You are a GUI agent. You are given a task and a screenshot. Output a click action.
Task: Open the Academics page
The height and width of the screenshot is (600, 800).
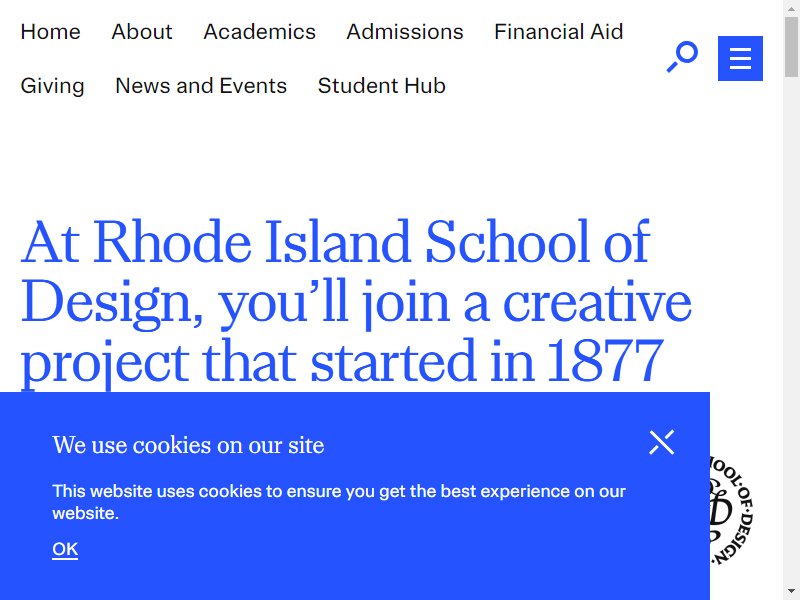[x=260, y=32]
